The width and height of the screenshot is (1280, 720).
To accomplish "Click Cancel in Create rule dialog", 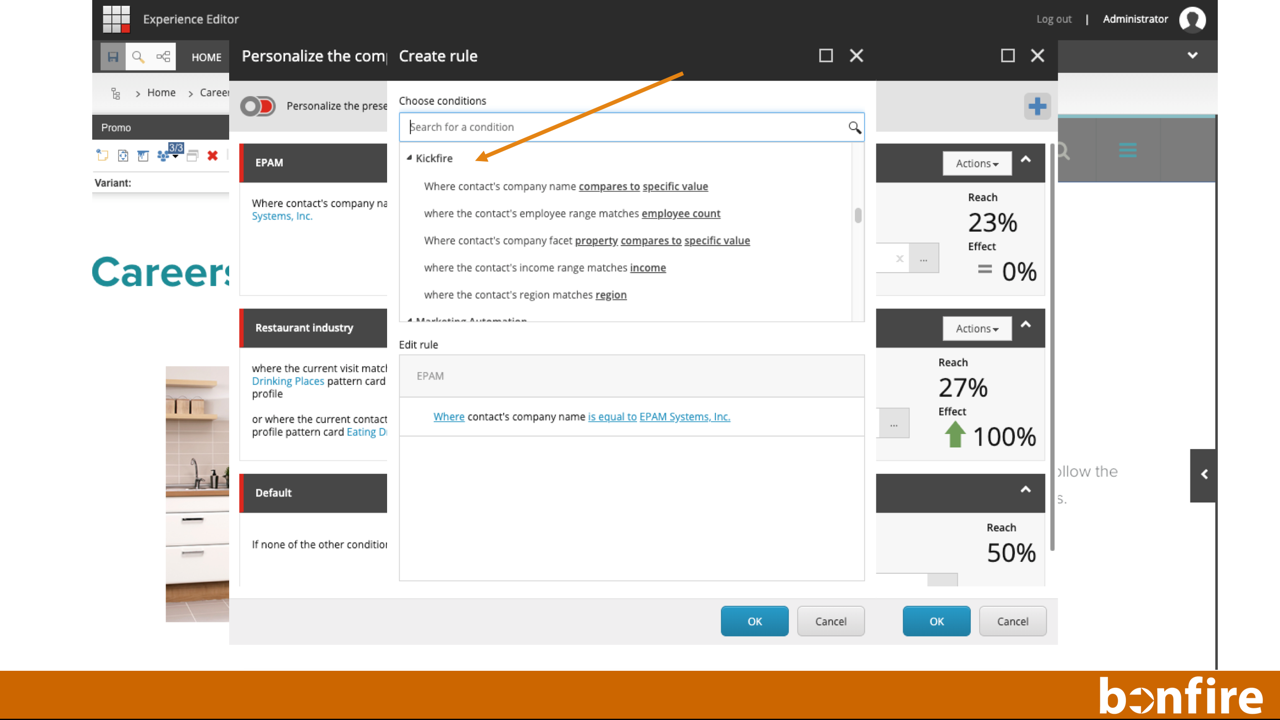I will coord(831,621).
